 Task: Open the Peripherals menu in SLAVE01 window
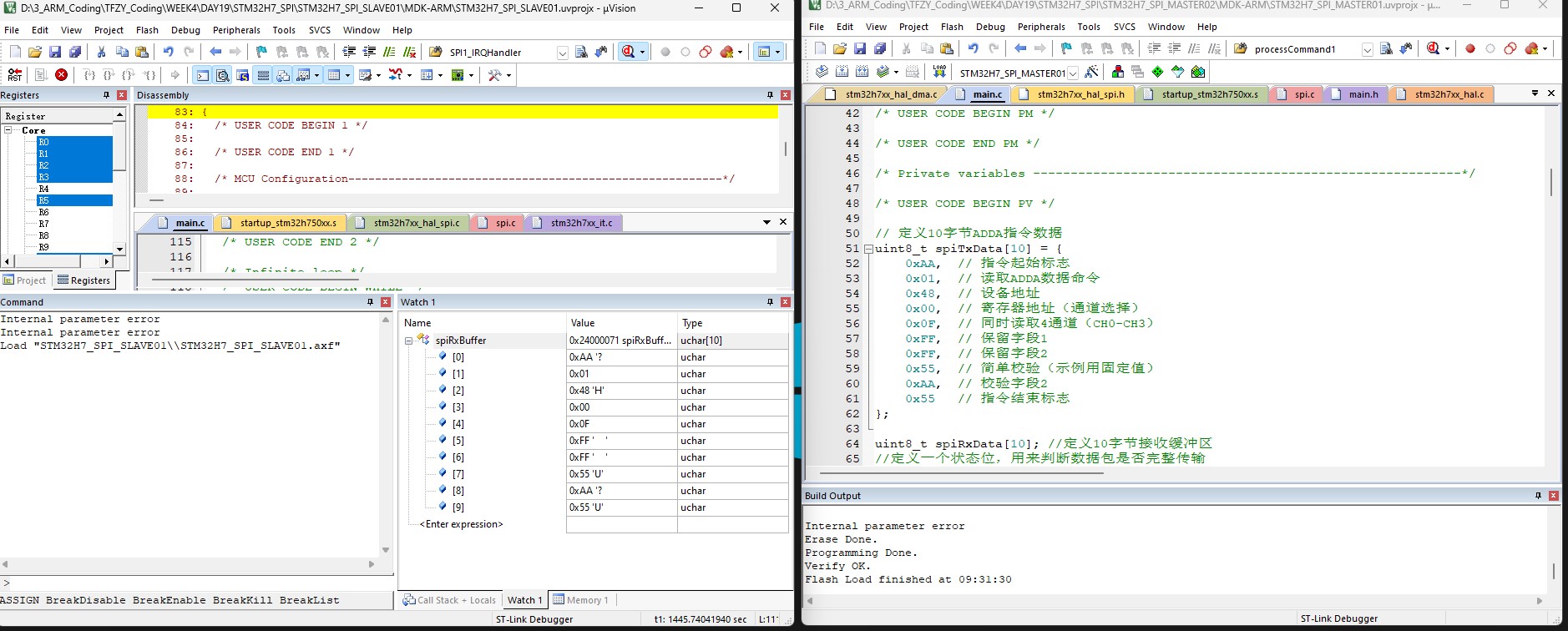click(236, 30)
